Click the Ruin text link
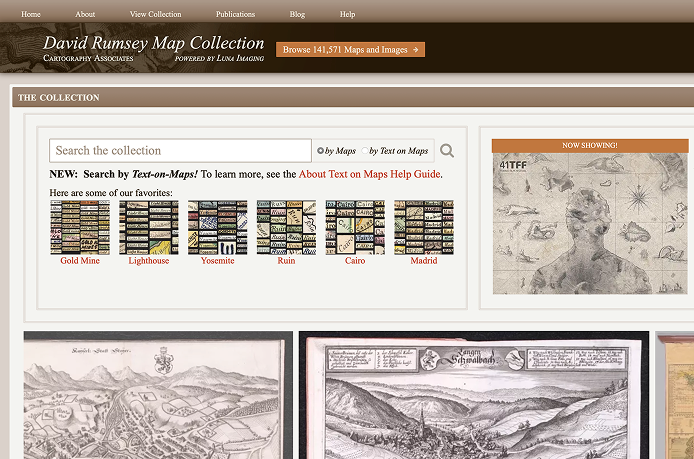Image resolution: width=694 pixels, height=459 pixels. (286, 261)
